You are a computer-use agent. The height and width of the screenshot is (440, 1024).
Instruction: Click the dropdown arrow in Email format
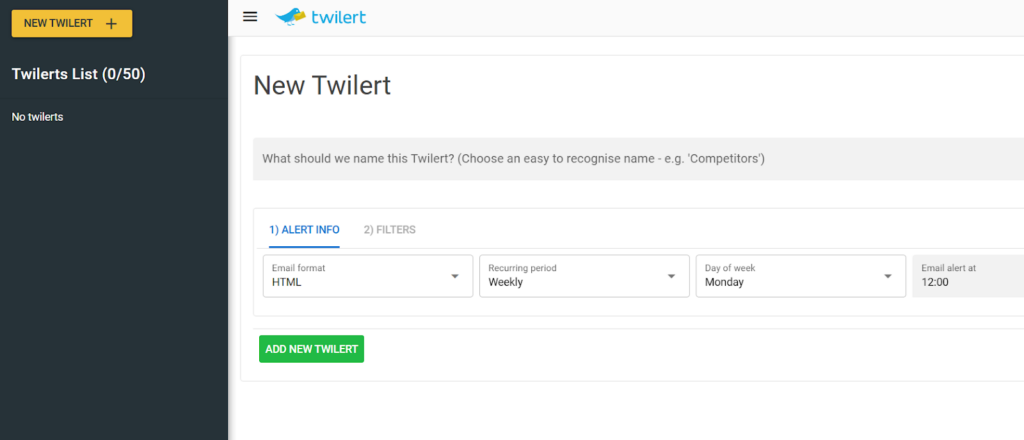[x=455, y=276]
